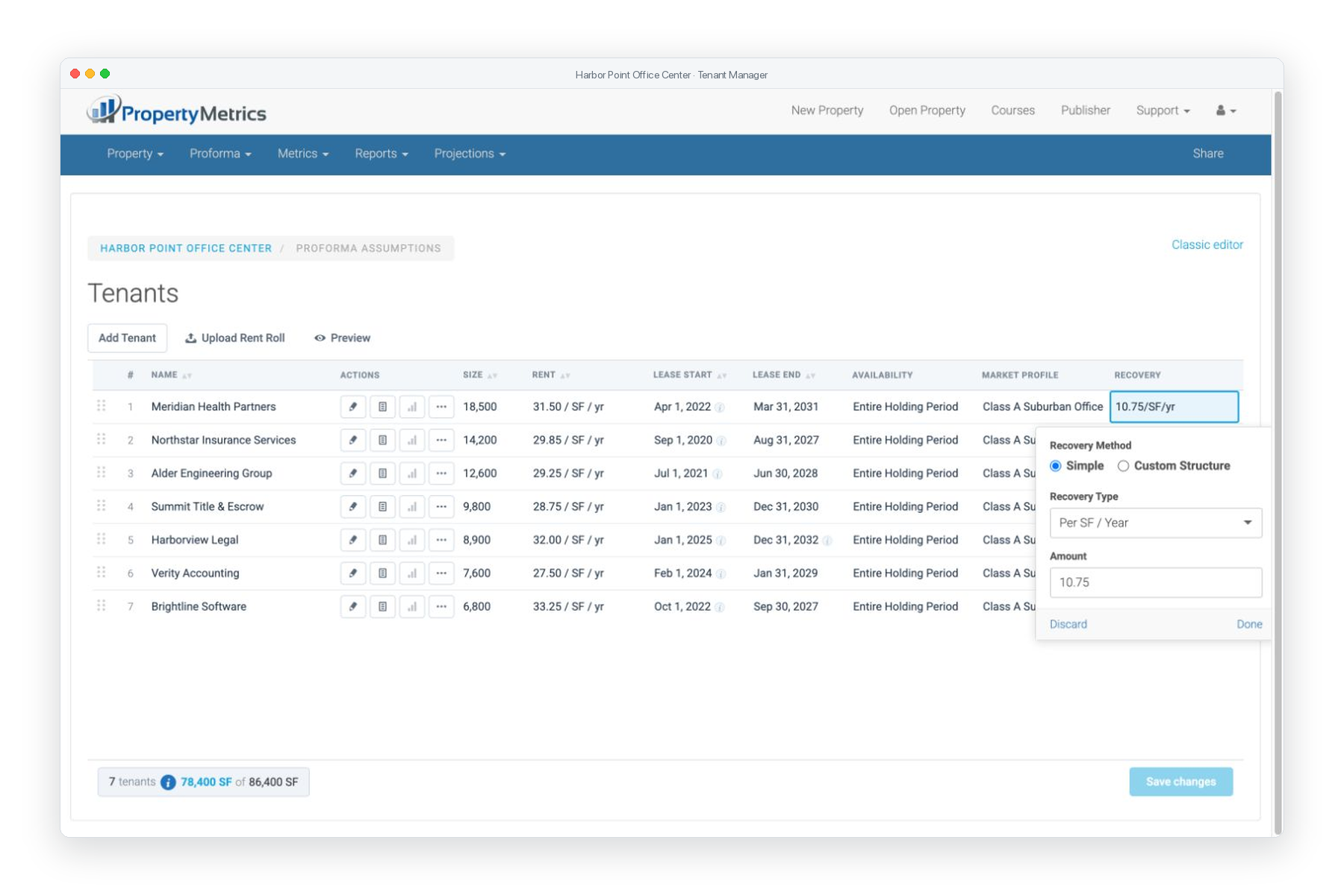
Task: Switch to the Classic editor
Action: click(x=1207, y=245)
